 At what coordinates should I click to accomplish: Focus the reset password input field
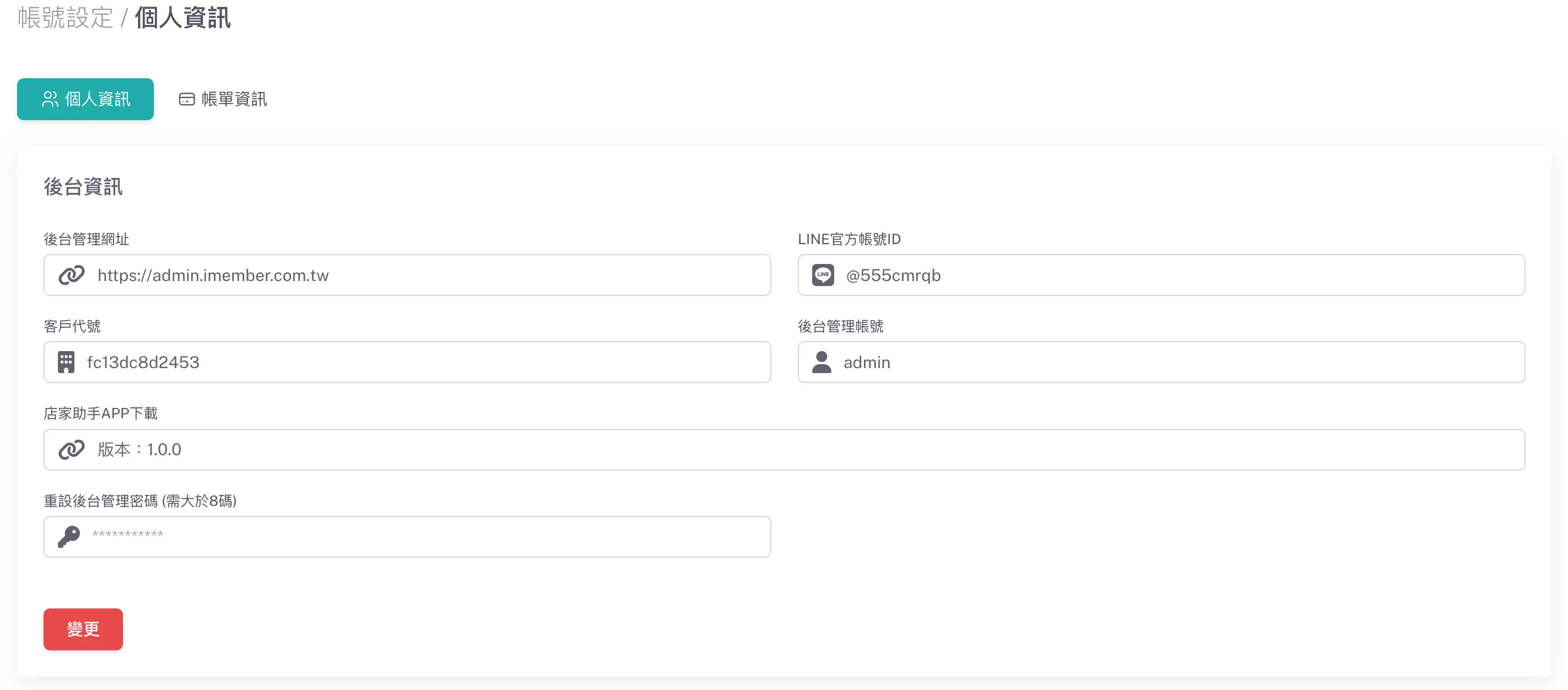(x=426, y=537)
